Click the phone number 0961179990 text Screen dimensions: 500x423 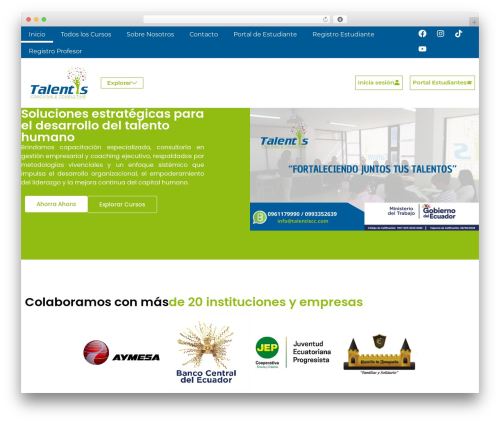(283, 214)
